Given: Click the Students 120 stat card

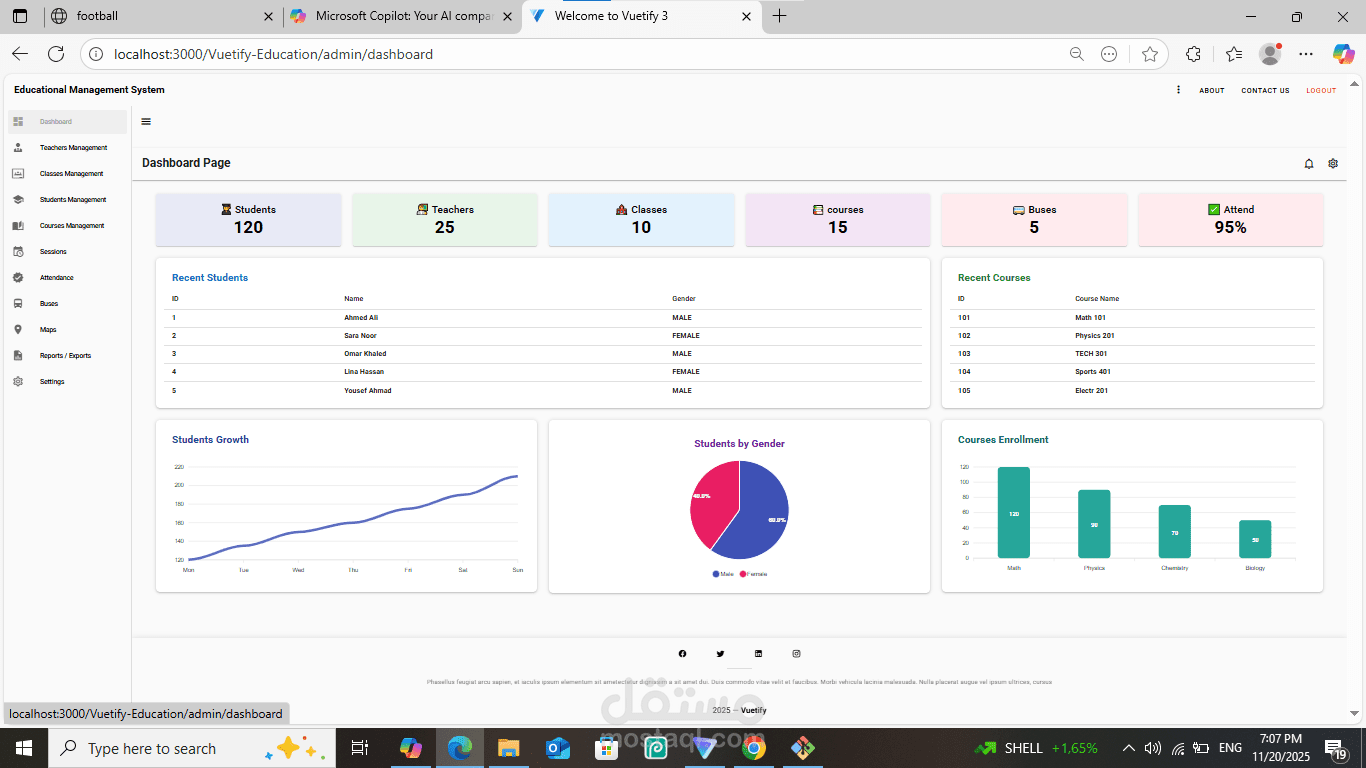Looking at the screenshot, I should (x=248, y=219).
